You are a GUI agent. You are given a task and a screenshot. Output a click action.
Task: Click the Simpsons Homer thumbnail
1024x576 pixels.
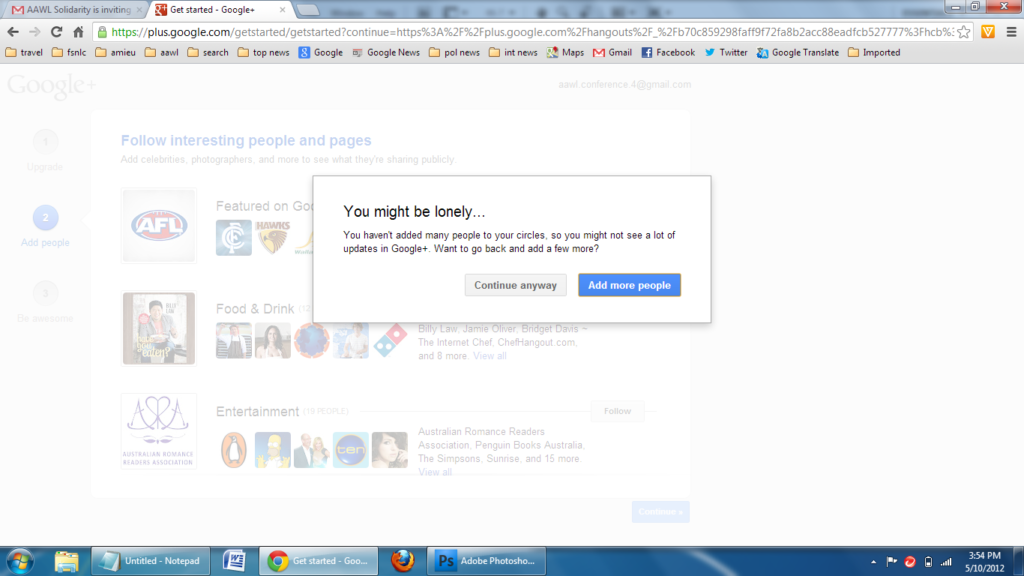pos(273,450)
